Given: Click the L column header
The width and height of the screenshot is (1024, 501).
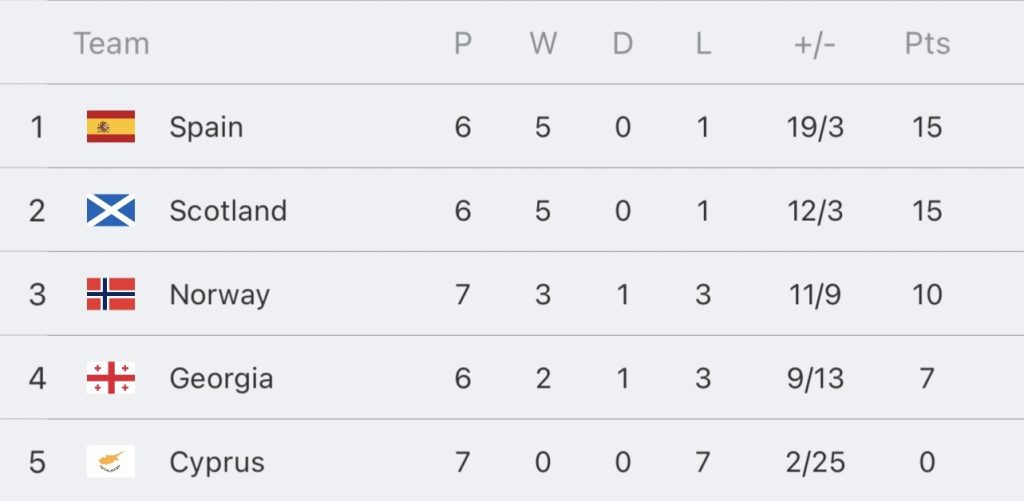Looking at the screenshot, I should [703, 44].
